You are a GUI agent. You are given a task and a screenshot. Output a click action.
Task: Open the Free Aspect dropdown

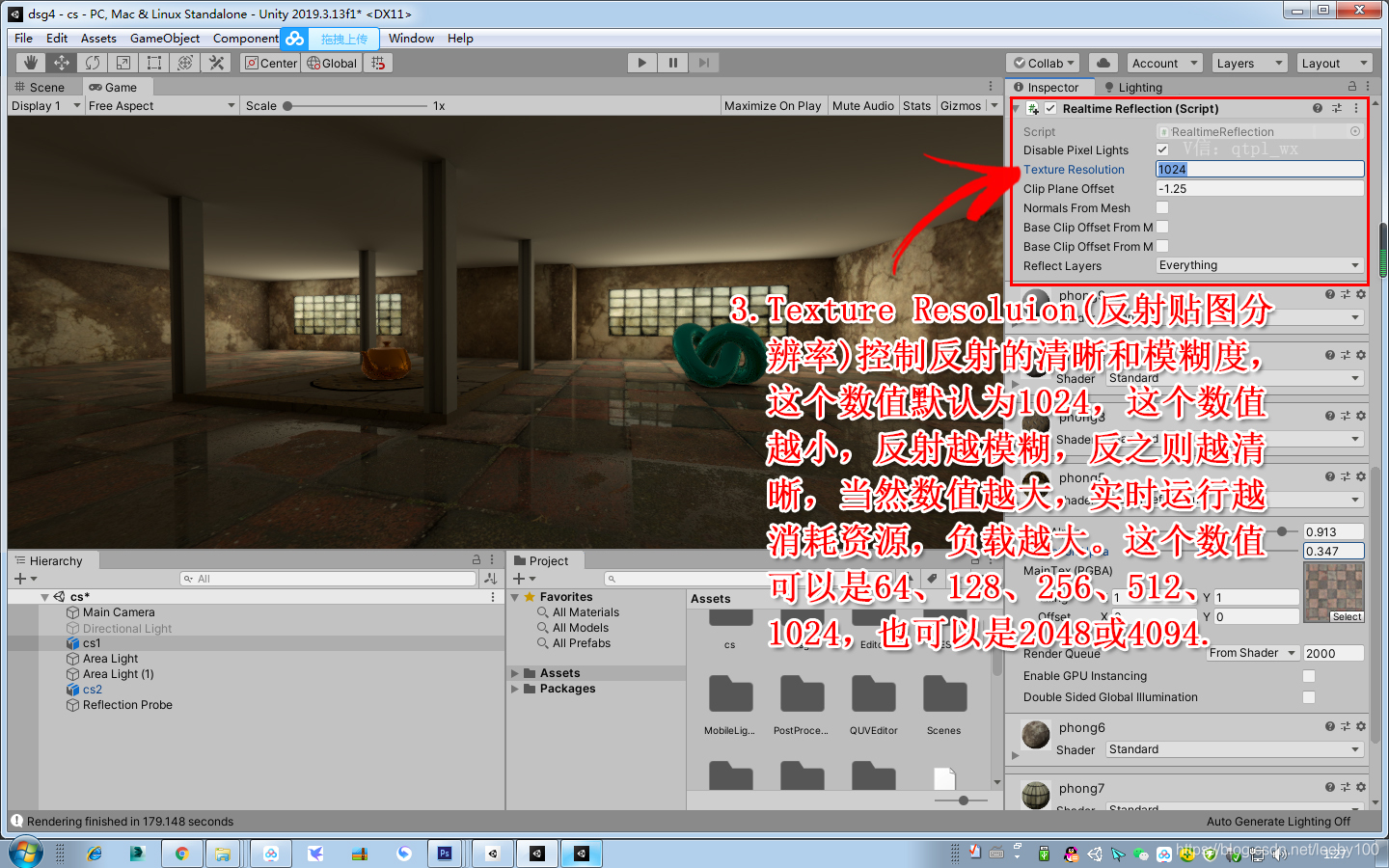162,106
